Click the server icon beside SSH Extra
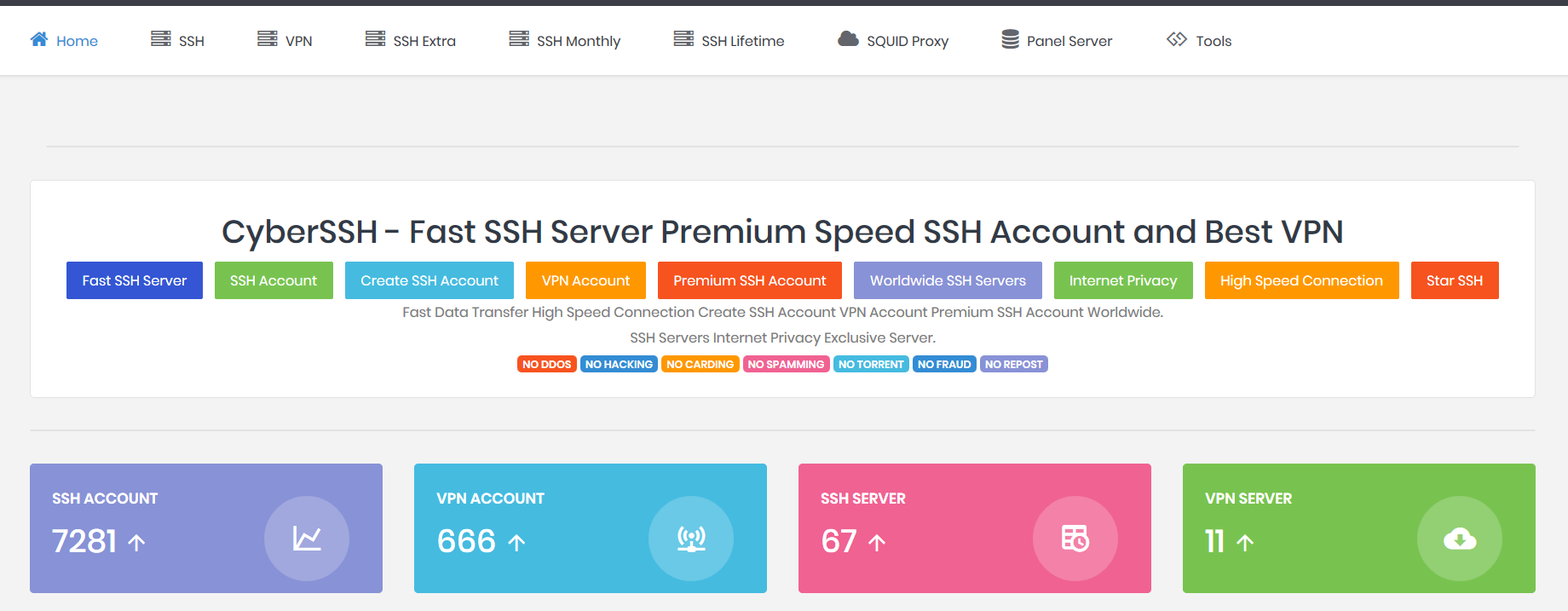Viewport: 1568px width, 611px height. [x=376, y=38]
